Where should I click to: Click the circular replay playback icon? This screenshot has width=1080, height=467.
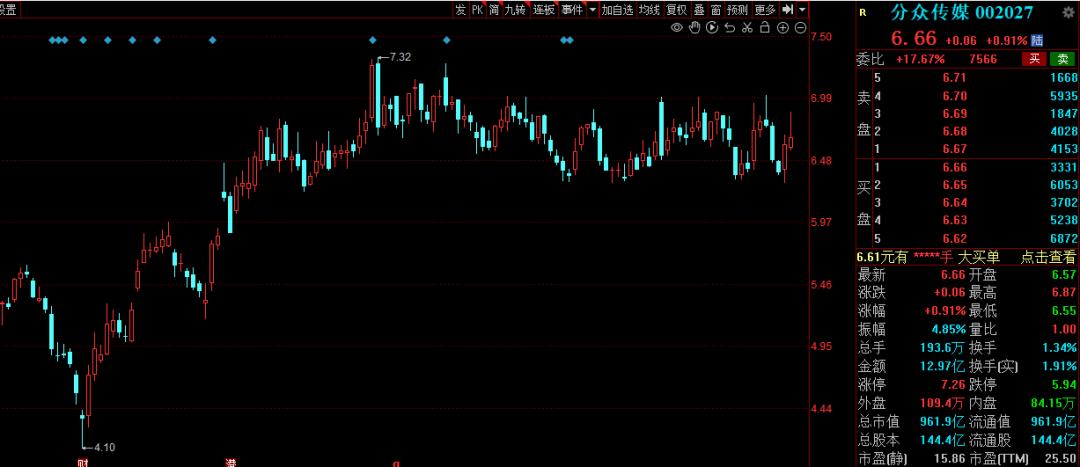tap(712, 28)
